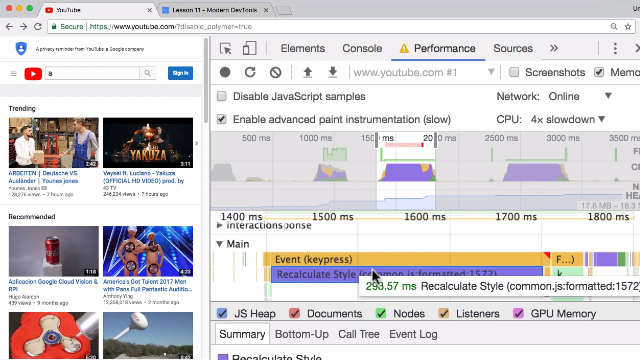The image size is (640, 360).
Task: Click the zoom magnifier in address bar
Action: pyautogui.click(x=614, y=27)
